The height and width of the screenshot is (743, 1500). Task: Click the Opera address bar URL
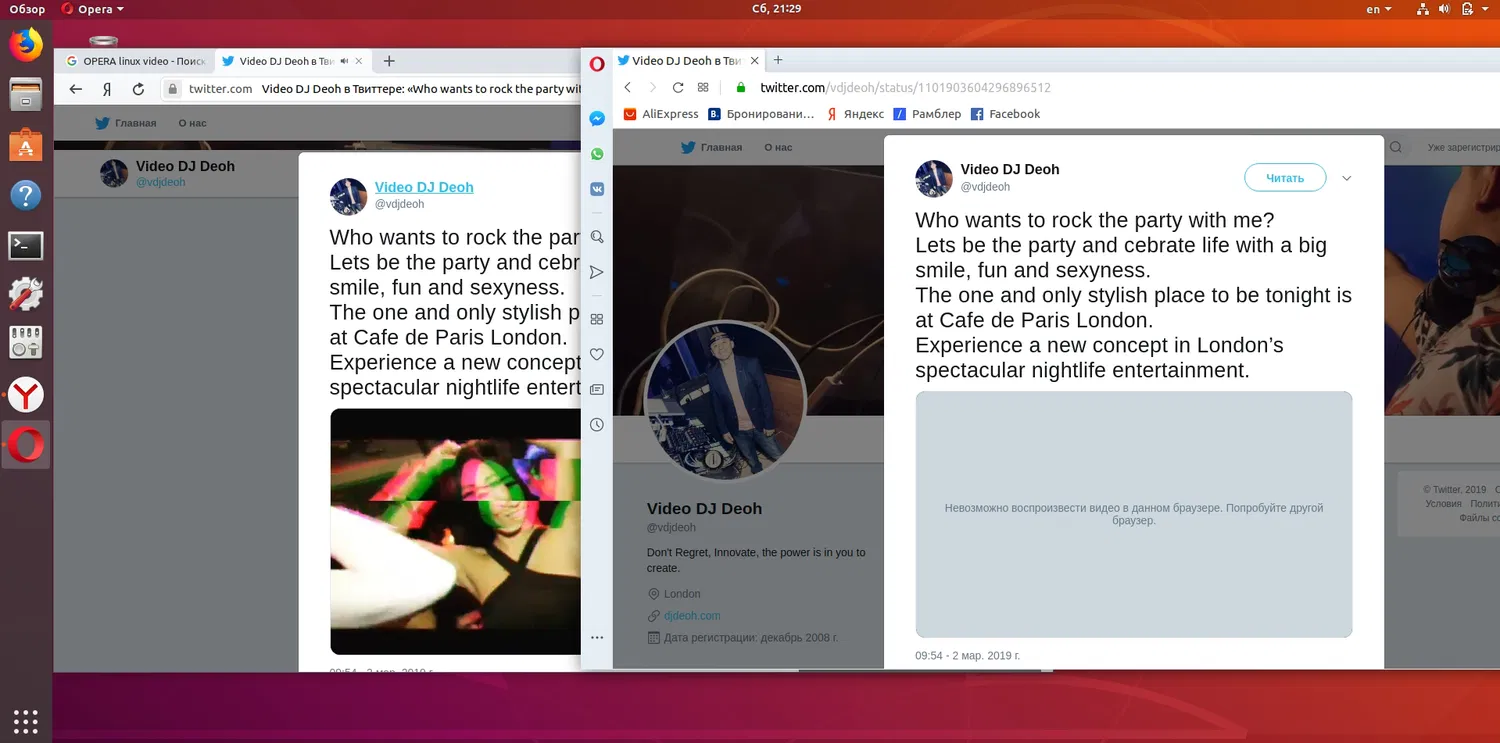pyautogui.click(x=905, y=88)
